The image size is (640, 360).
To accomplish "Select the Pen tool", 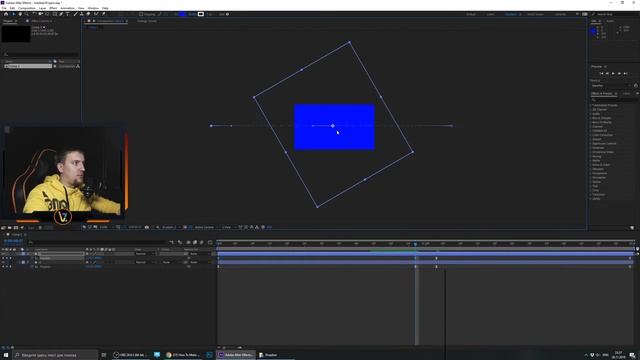I will pyautogui.click(x=61, y=14).
